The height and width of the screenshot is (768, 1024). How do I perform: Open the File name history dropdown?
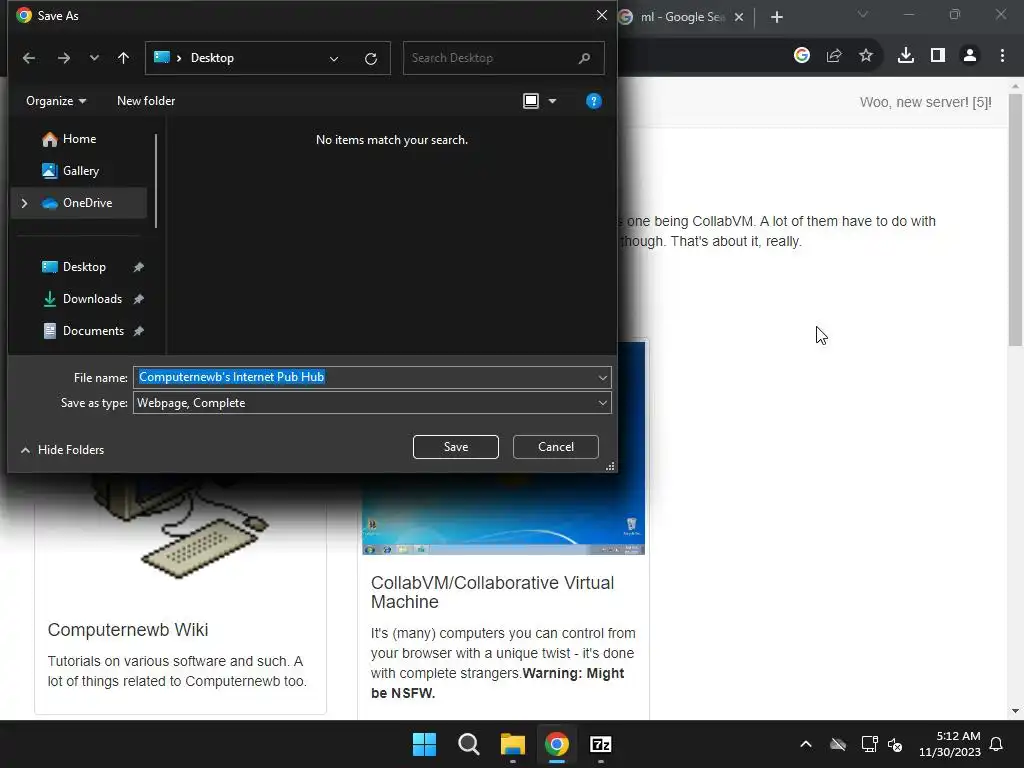602,377
